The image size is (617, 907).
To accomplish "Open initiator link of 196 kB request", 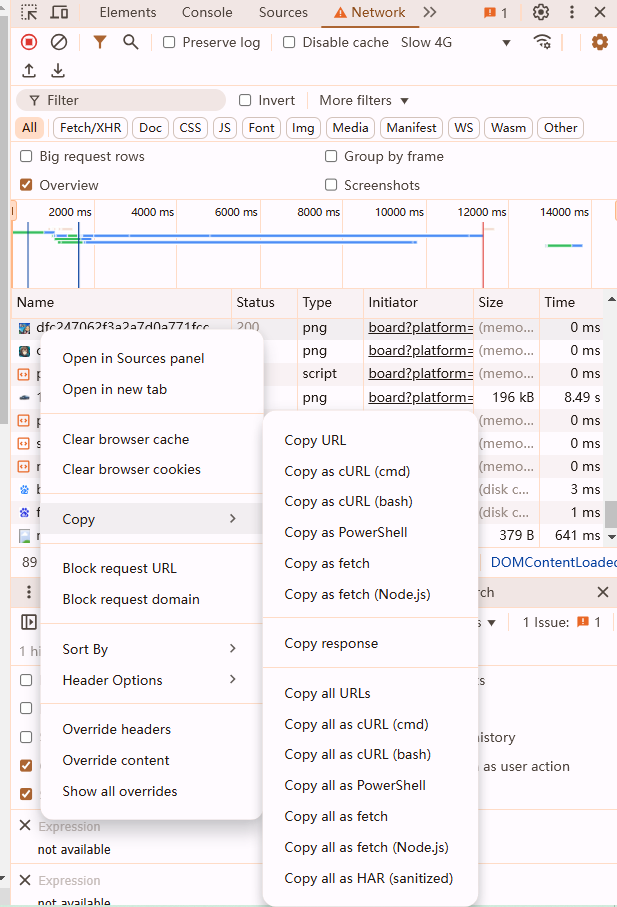I will coord(420,397).
